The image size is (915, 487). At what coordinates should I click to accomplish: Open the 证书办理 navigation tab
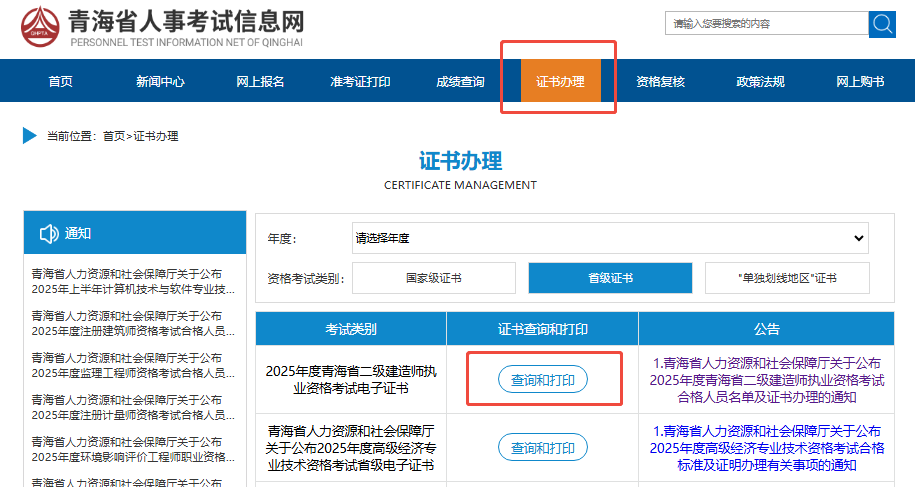tap(560, 82)
